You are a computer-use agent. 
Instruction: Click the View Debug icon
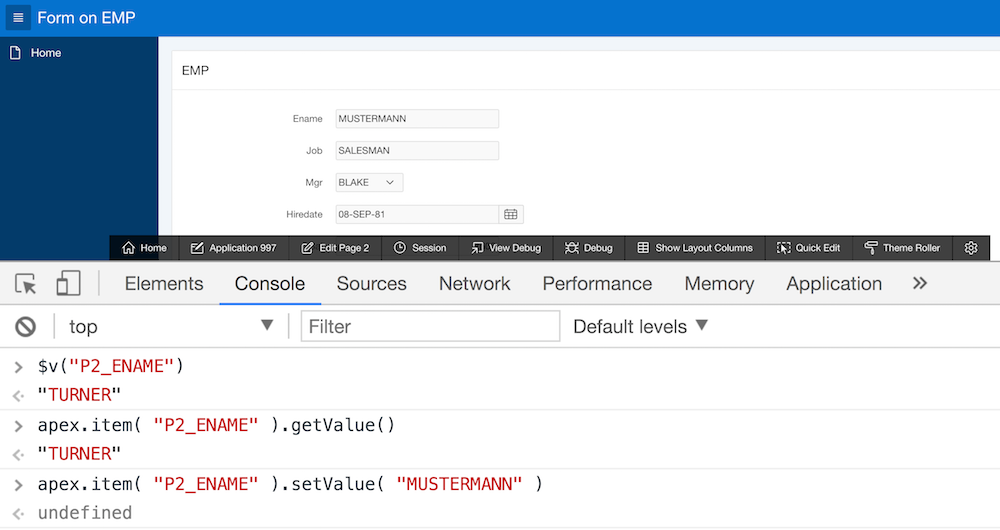click(477, 247)
